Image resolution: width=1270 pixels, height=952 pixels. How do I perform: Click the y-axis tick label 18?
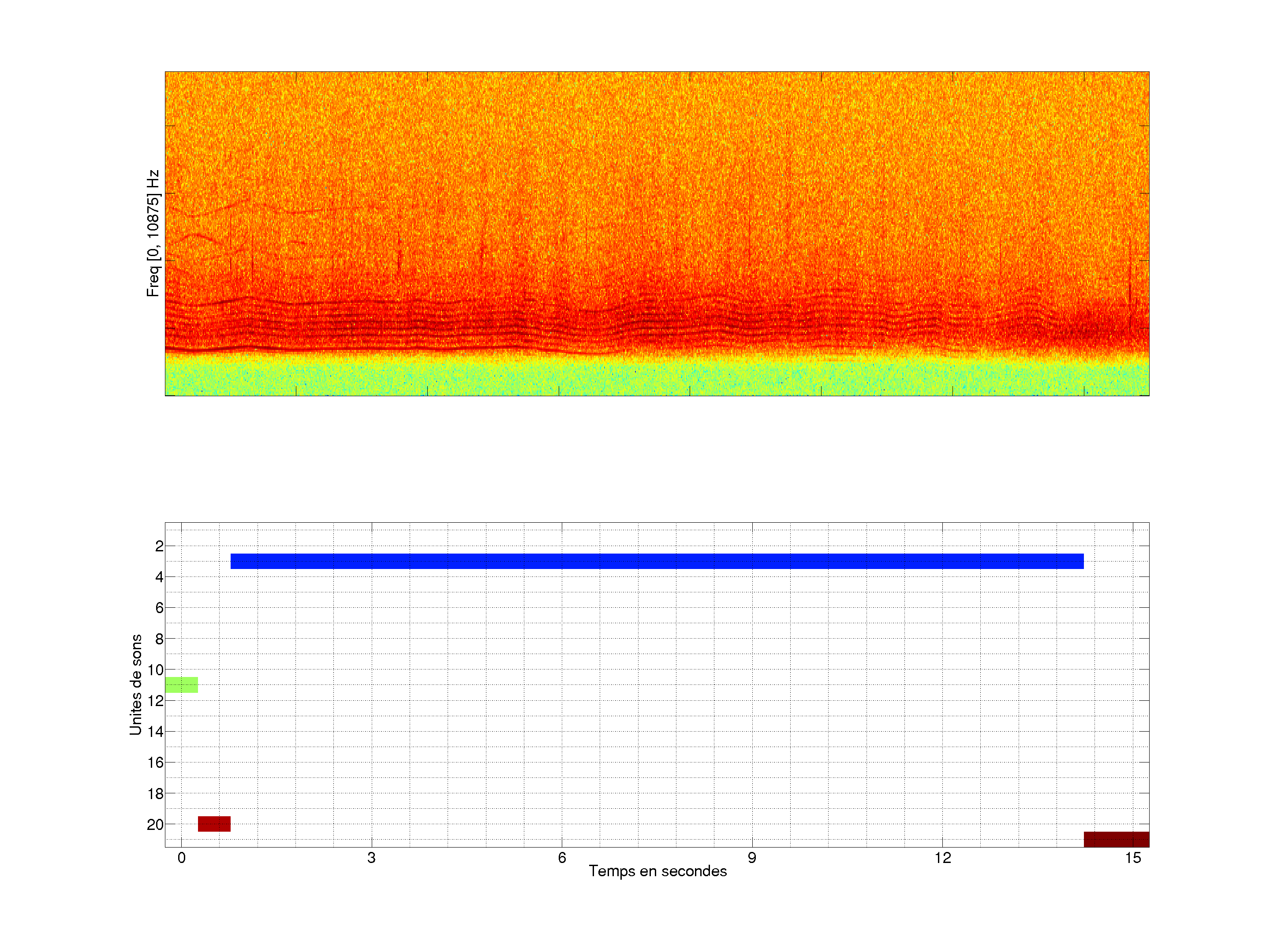(x=156, y=794)
